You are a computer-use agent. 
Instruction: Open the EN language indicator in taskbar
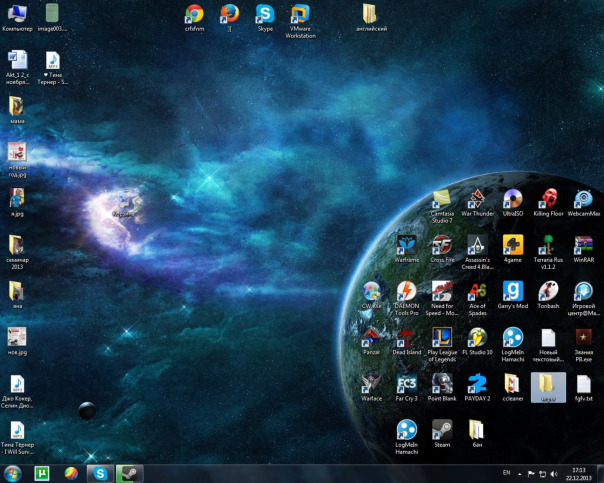click(505, 473)
